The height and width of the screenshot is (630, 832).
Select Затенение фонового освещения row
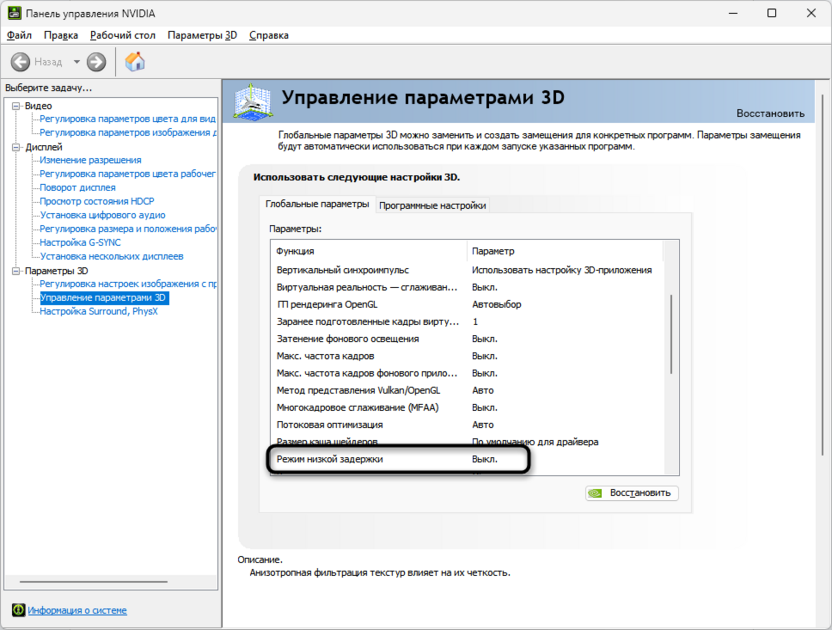coord(467,339)
